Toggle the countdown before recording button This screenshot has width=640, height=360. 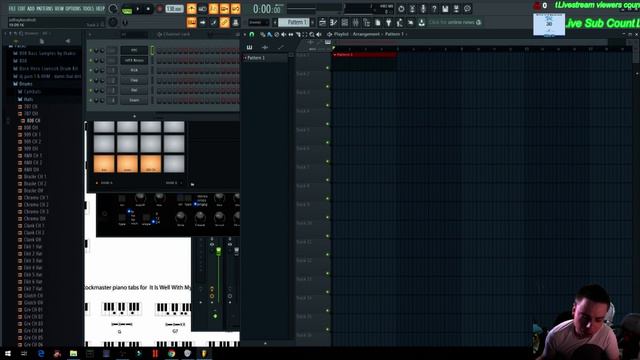point(213,9)
